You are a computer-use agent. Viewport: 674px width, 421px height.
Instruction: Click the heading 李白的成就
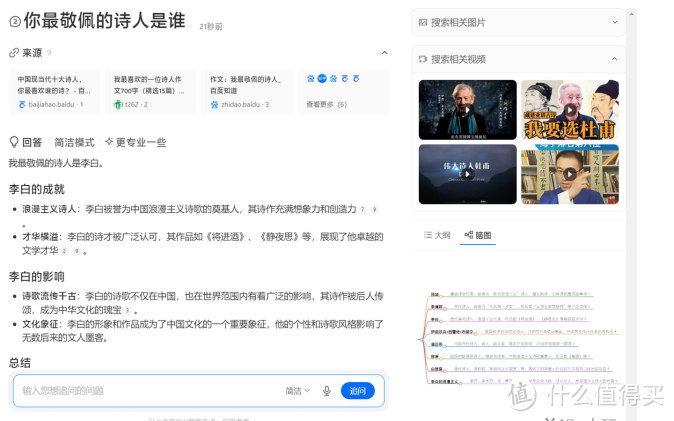37,189
